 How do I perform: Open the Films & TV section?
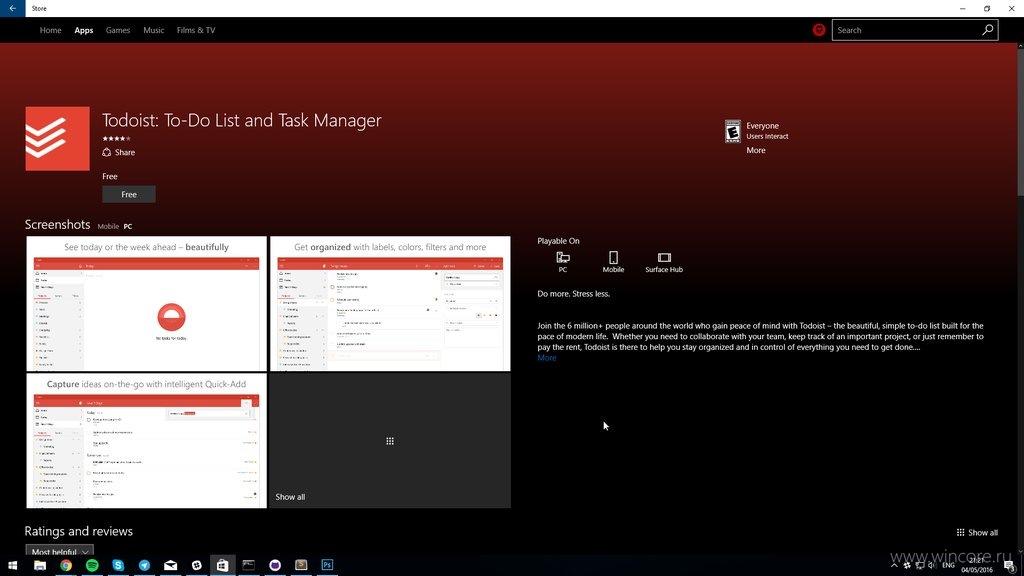coord(196,30)
